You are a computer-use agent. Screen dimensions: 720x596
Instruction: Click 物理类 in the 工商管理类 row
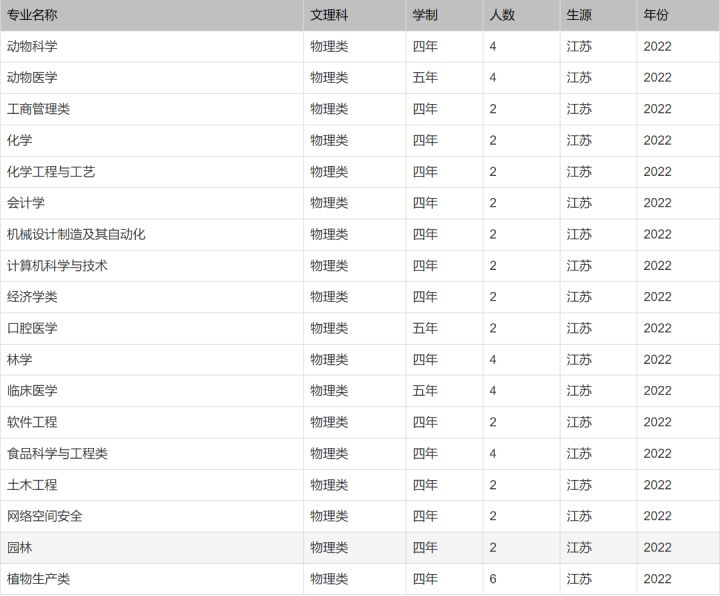(x=329, y=109)
